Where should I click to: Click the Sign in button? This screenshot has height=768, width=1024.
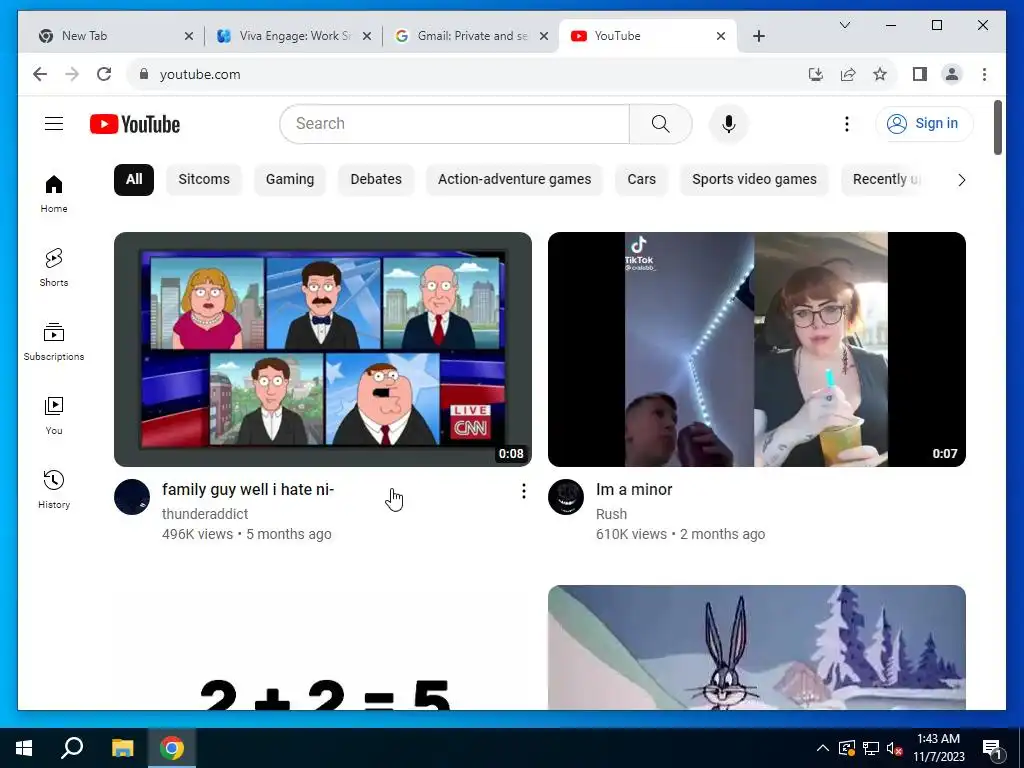(x=924, y=123)
